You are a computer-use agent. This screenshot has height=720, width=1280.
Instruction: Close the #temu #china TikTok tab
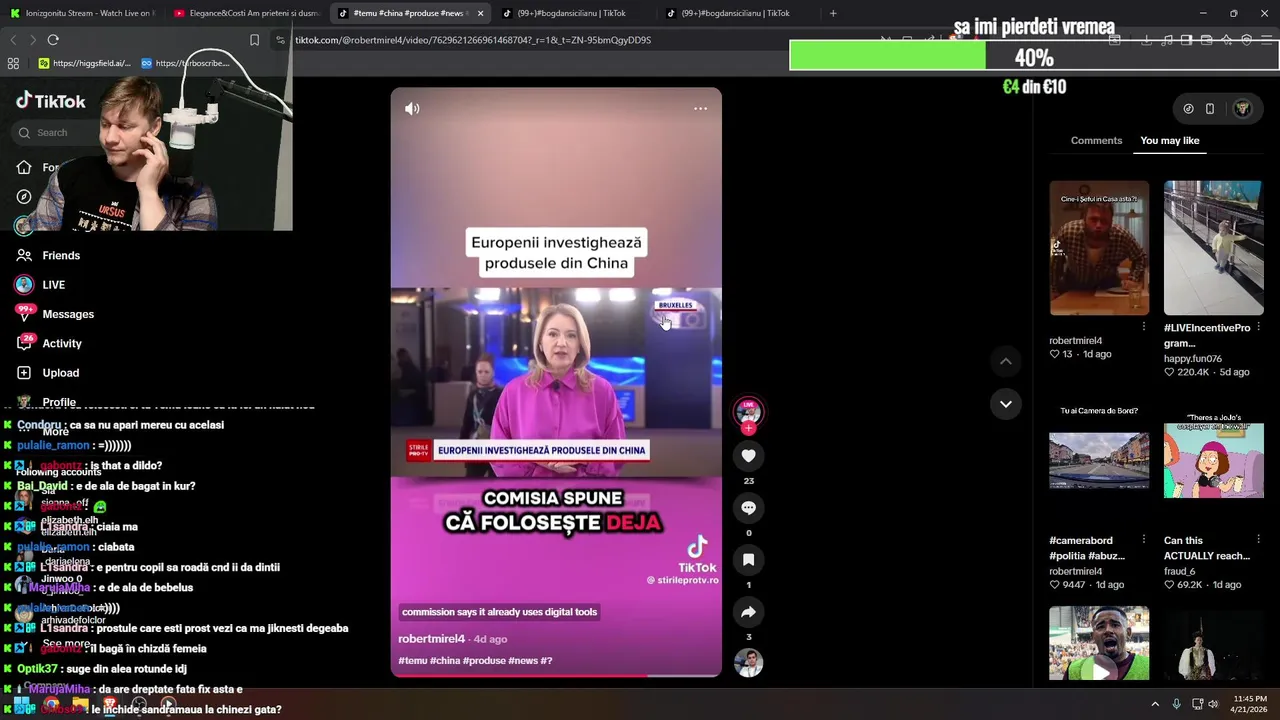tap(480, 13)
